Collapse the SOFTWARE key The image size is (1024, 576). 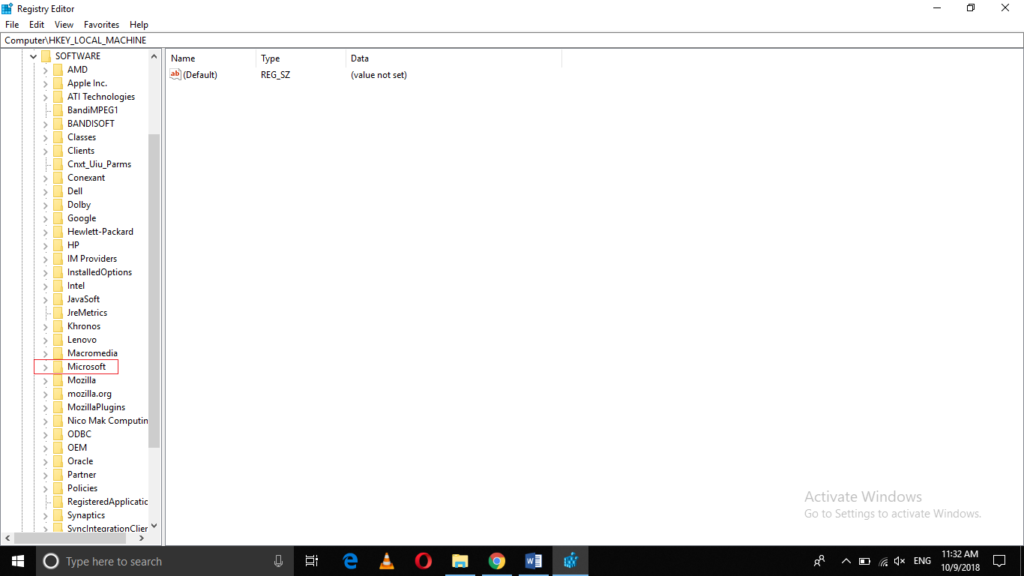point(33,56)
